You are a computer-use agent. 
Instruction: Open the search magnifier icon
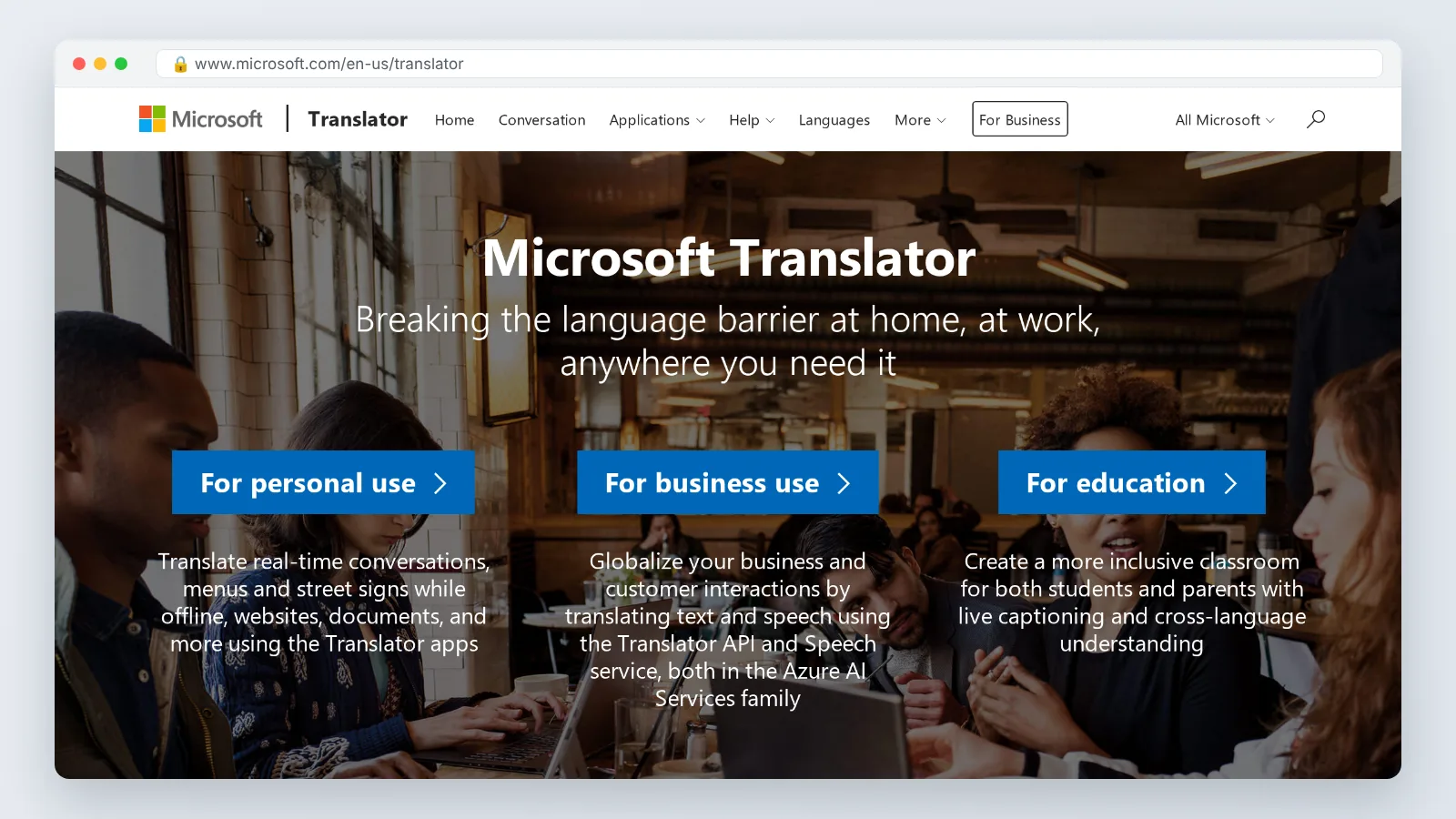click(1316, 119)
